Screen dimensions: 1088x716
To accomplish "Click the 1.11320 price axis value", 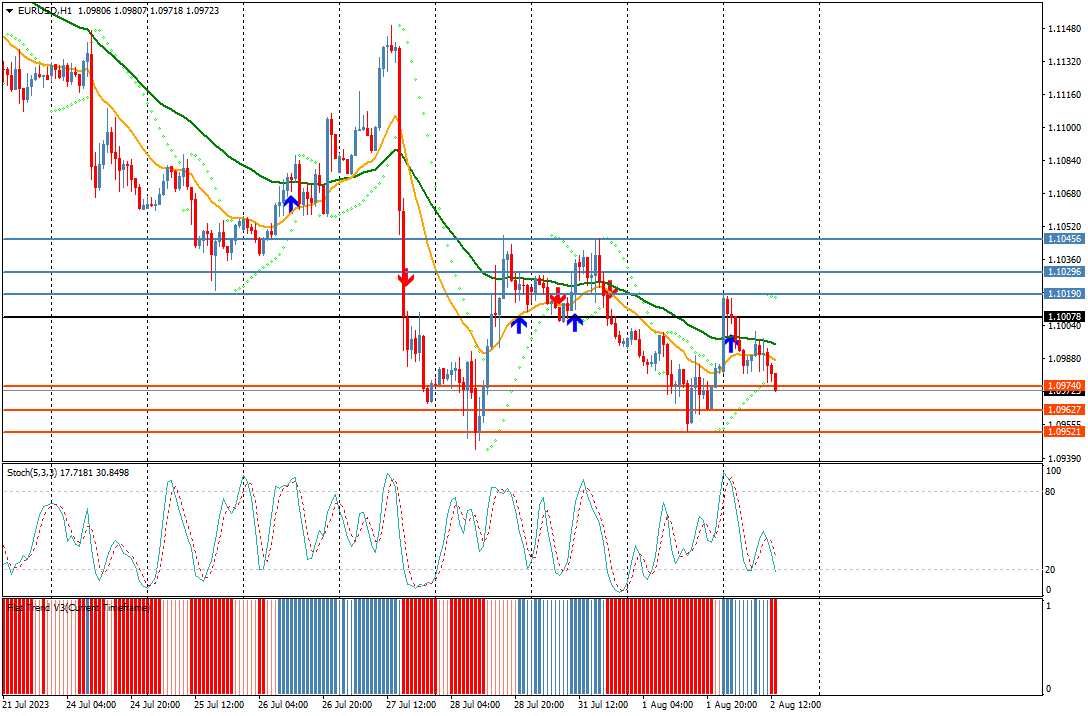I will coord(1064,62).
